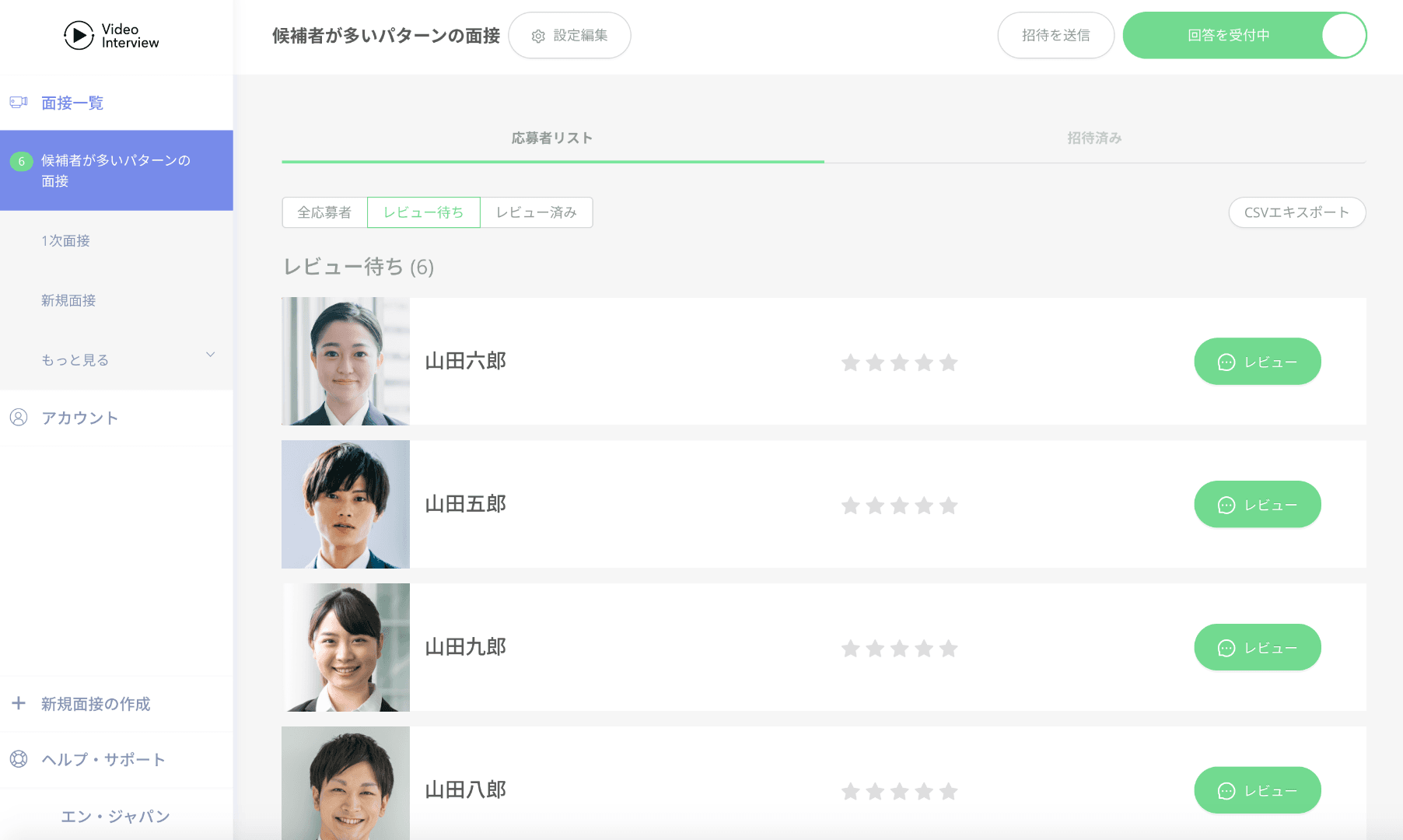Open ヘルプ・サポート lifebuoy icon
1403x840 pixels.
coord(19,759)
